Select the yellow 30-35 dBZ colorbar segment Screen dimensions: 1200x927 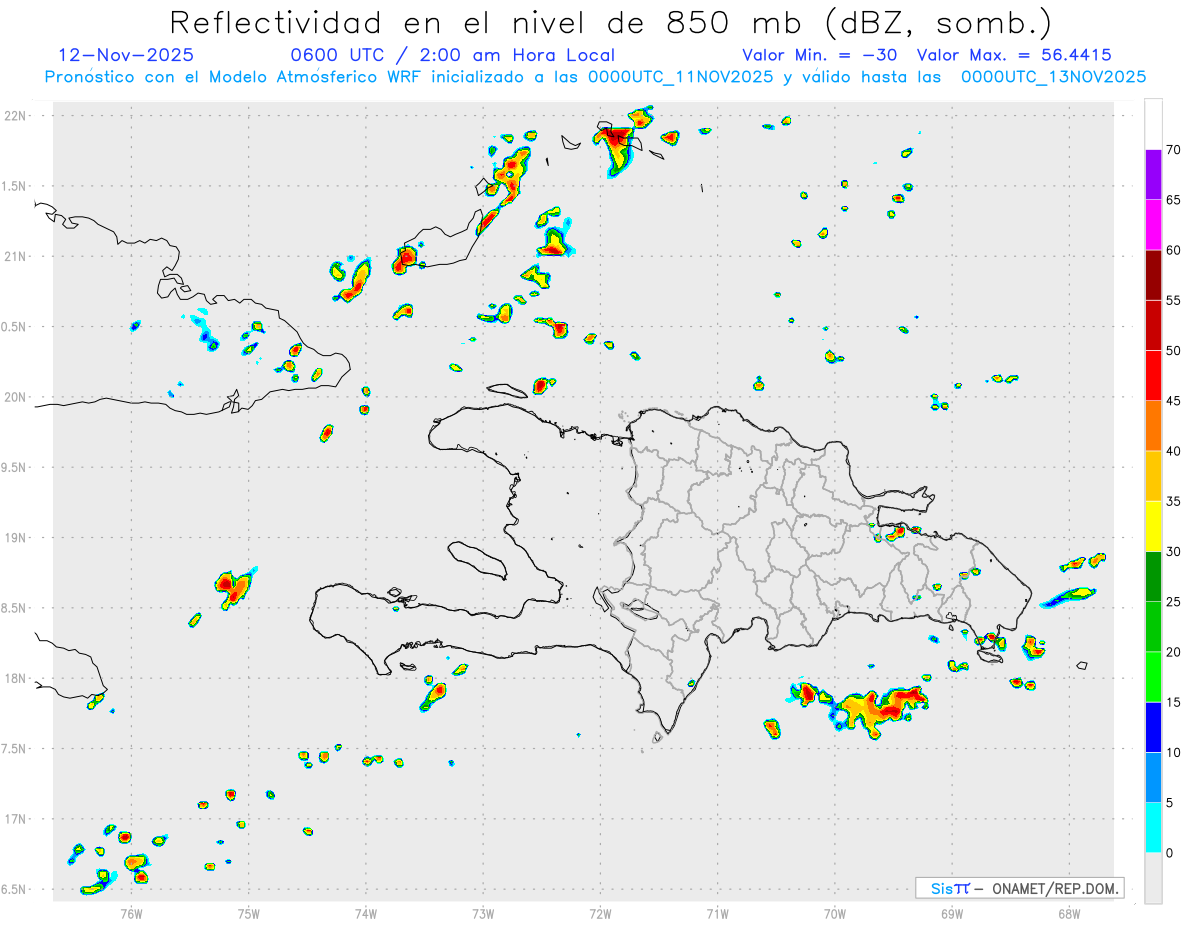pyautogui.click(x=1153, y=526)
